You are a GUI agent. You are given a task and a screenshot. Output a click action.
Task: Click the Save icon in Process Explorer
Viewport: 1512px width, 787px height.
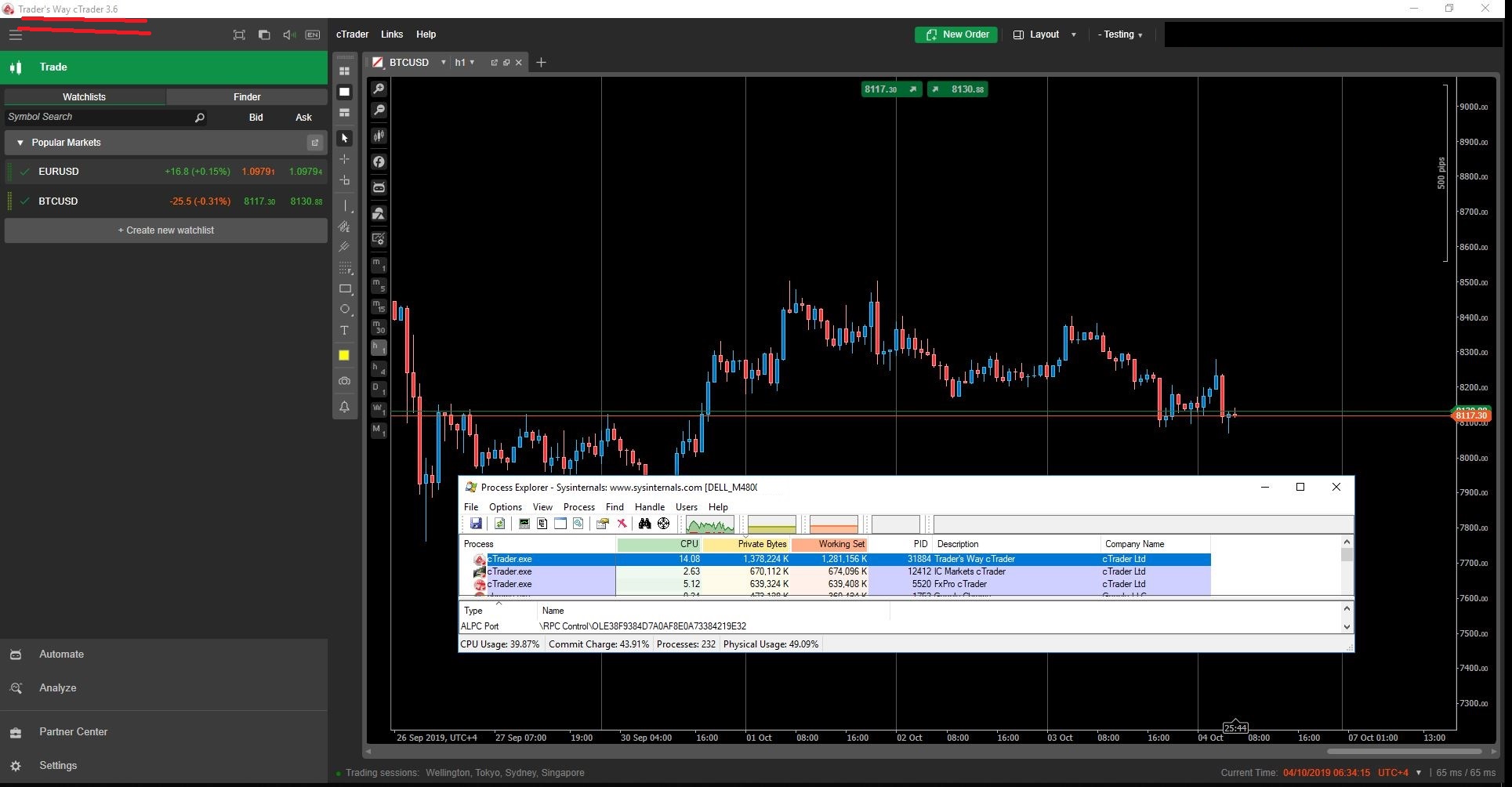476,524
